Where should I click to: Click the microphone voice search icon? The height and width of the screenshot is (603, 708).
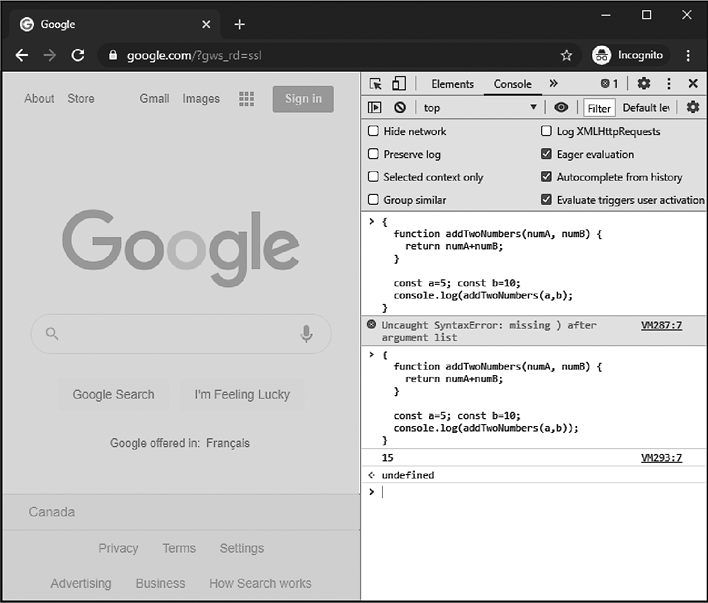tap(307, 334)
